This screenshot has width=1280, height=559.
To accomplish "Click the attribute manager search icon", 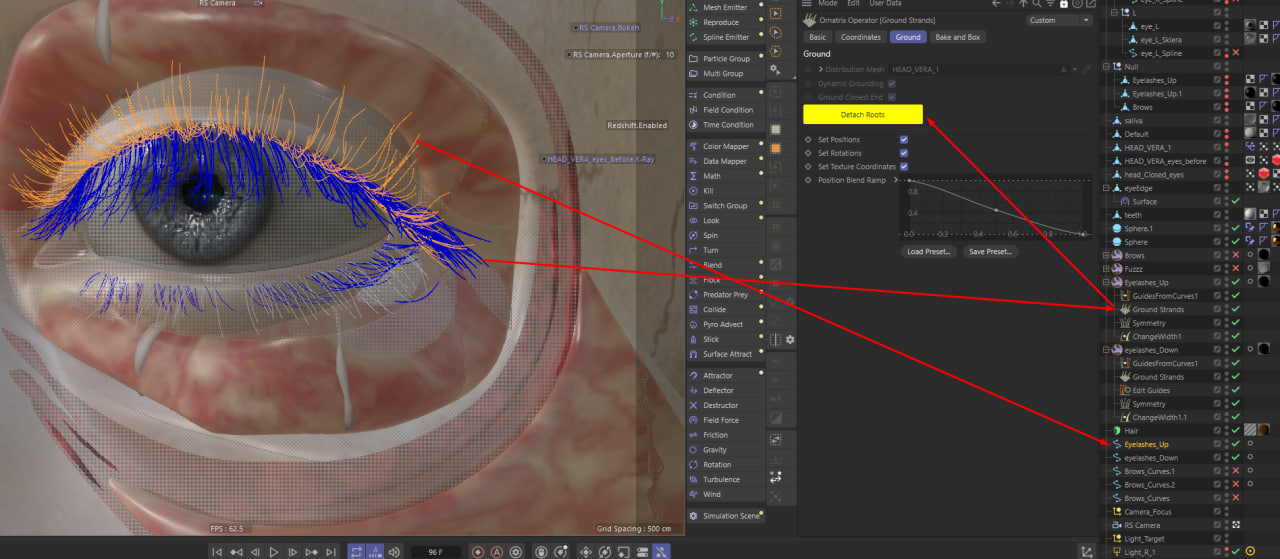I will pyautogui.click(x=1037, y=4).
